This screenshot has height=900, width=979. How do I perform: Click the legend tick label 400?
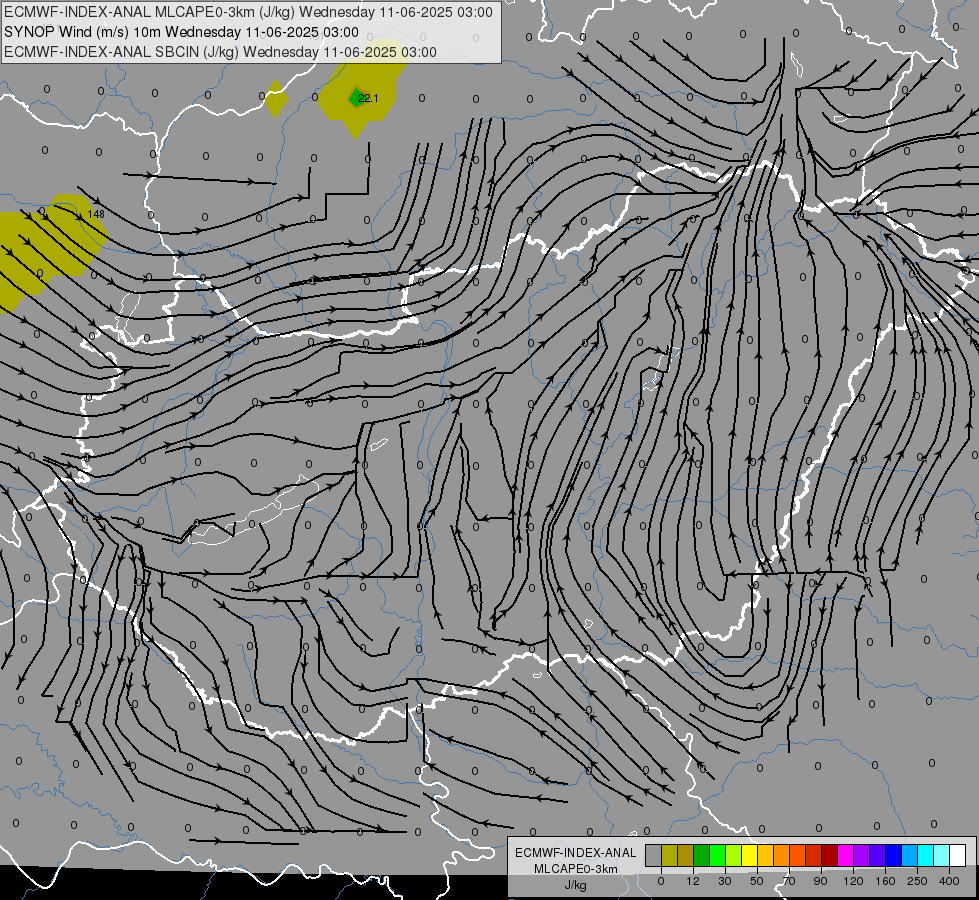pos(949,881)
